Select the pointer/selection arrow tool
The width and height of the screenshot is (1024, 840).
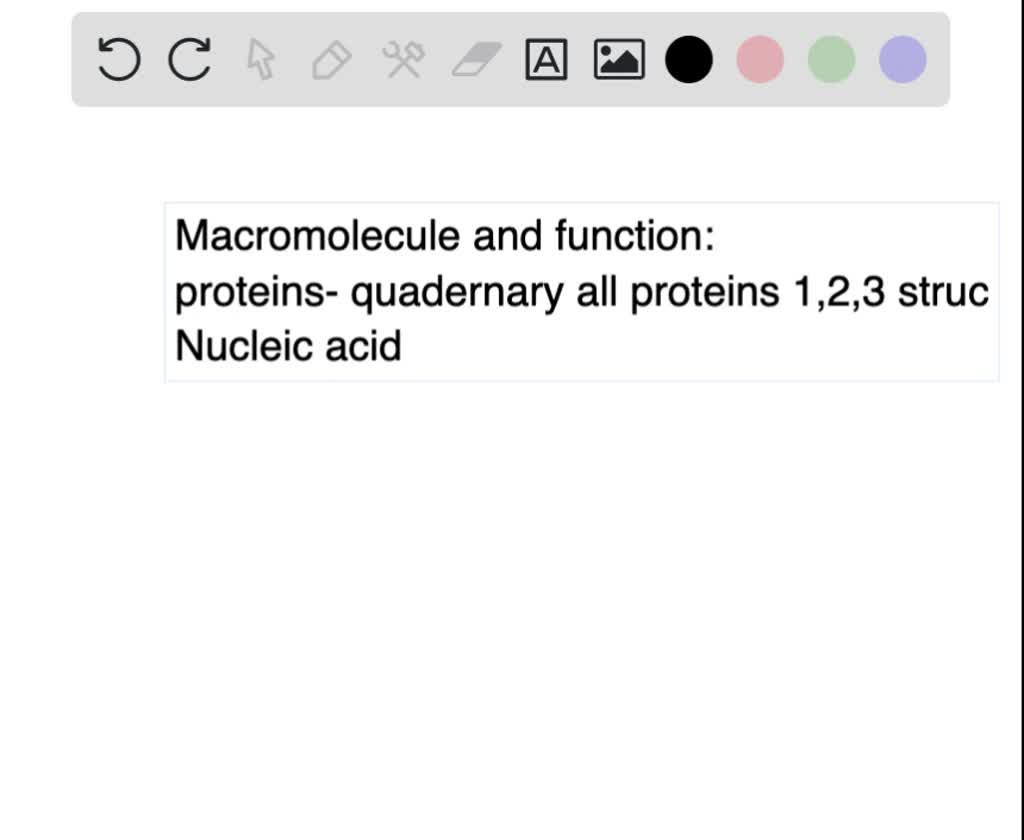[259, 58]
